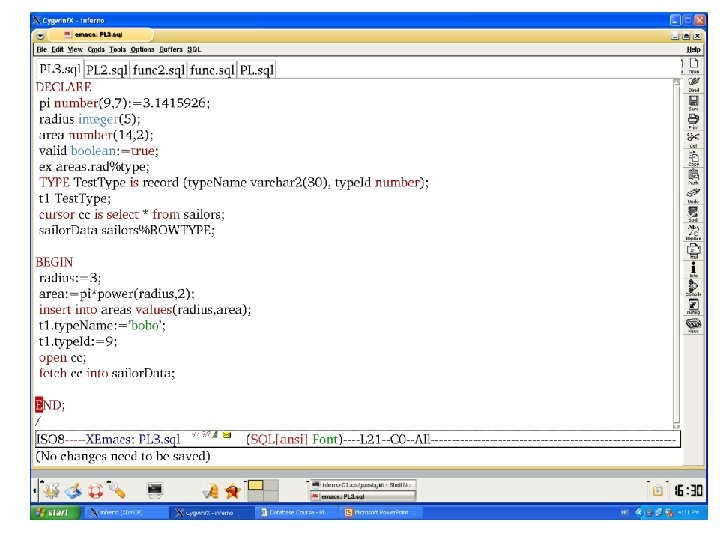Click the editor scrollbar down arrow
Viewport: 720px width, 540px height.
pos(676,426)
